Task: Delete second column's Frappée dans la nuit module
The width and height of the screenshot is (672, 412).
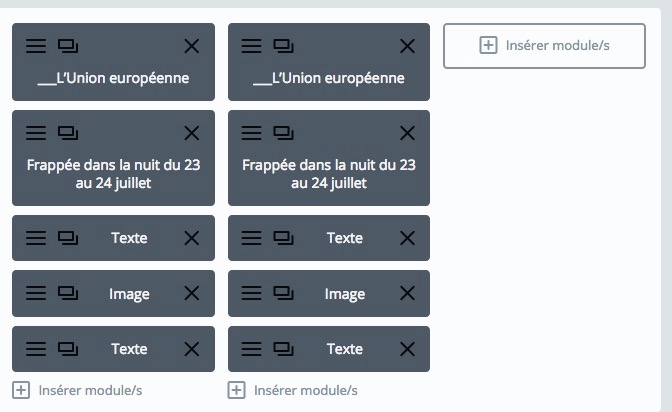Action: 407,133
